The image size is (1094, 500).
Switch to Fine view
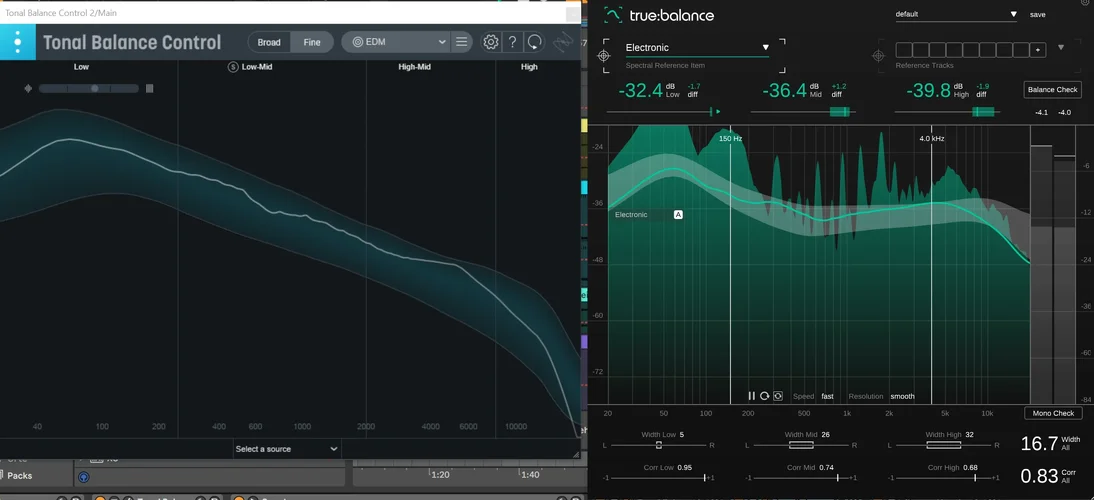coord(312,42)
